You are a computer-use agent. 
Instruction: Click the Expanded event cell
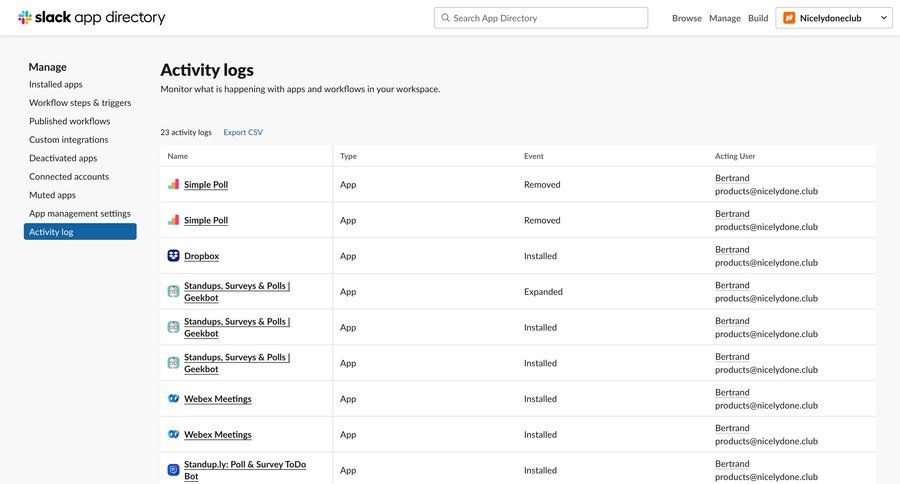click(x=543, y=292)
